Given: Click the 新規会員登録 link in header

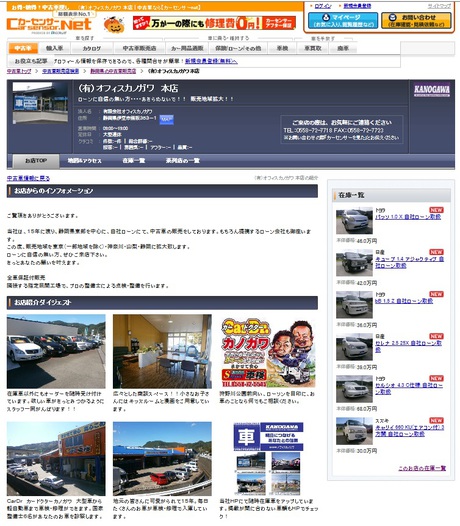Looking at the screenshot, I should [x=357, y=6].
